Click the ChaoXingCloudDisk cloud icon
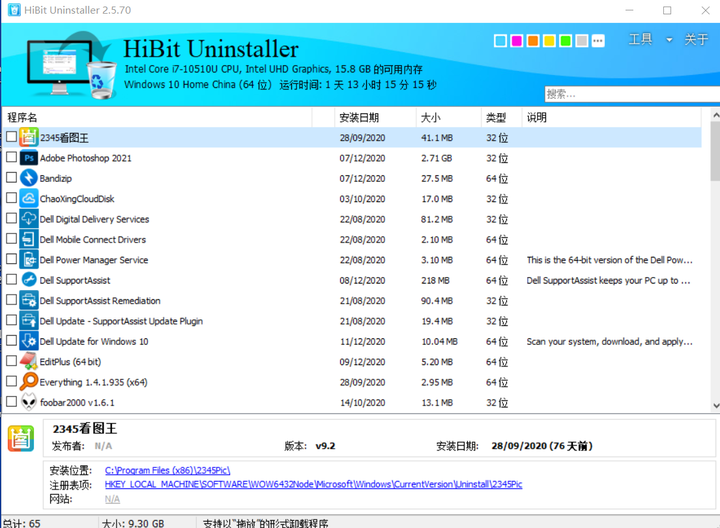720x528 pixels. (28, 198)
